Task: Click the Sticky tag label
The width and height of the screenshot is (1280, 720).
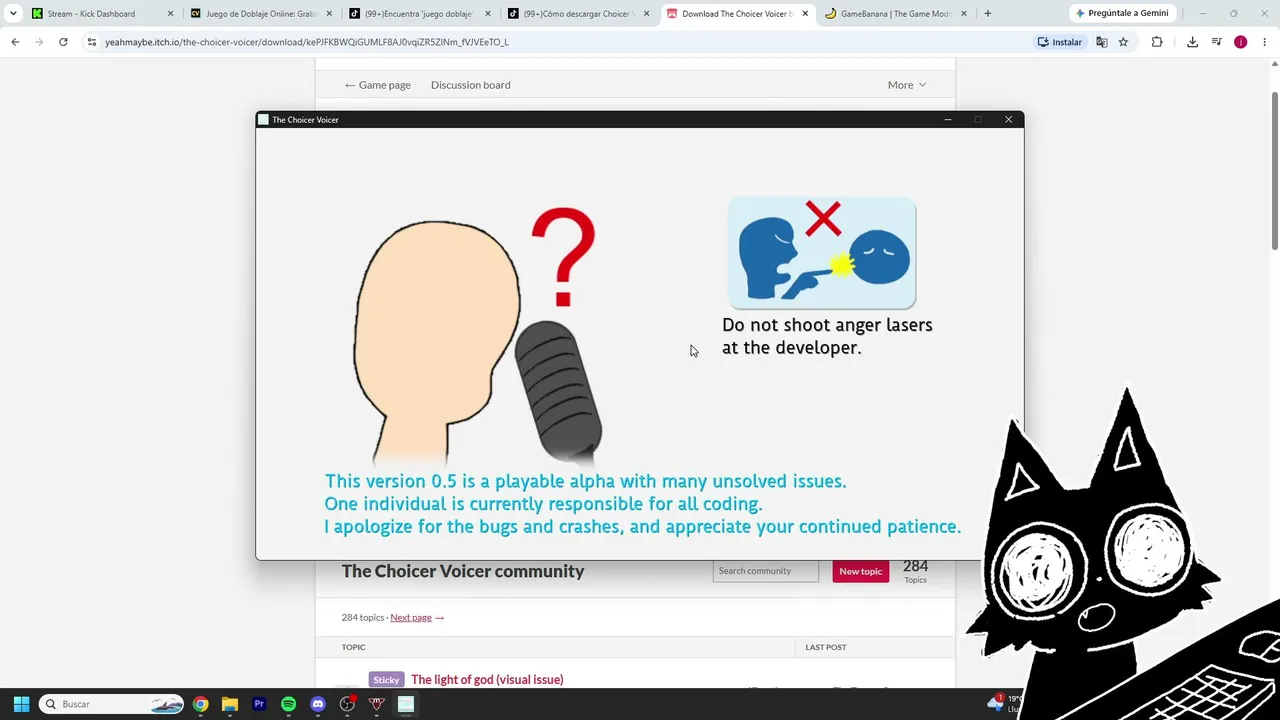Action: (386, 680)
